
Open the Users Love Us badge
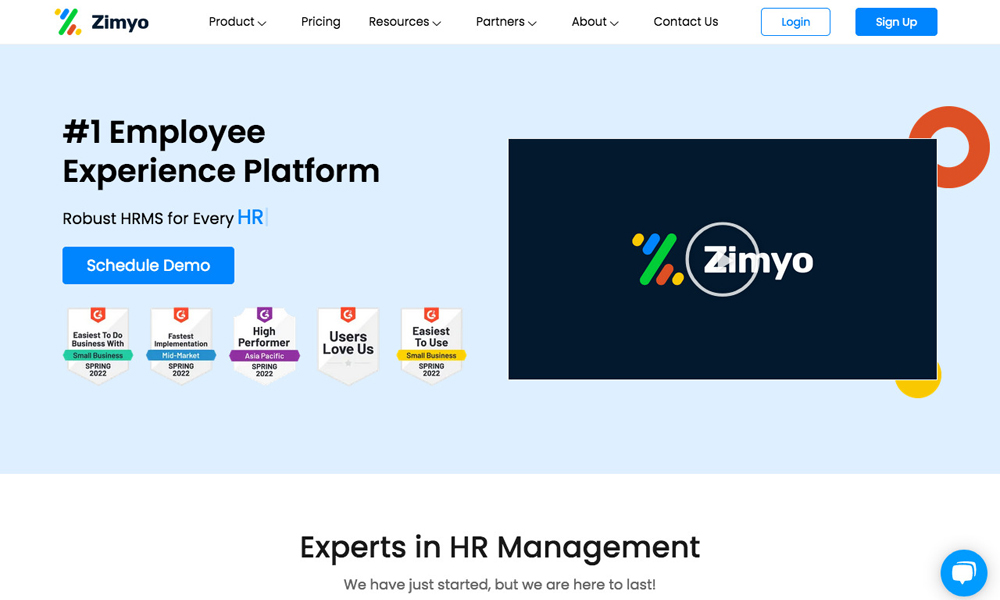coord(348,345)
